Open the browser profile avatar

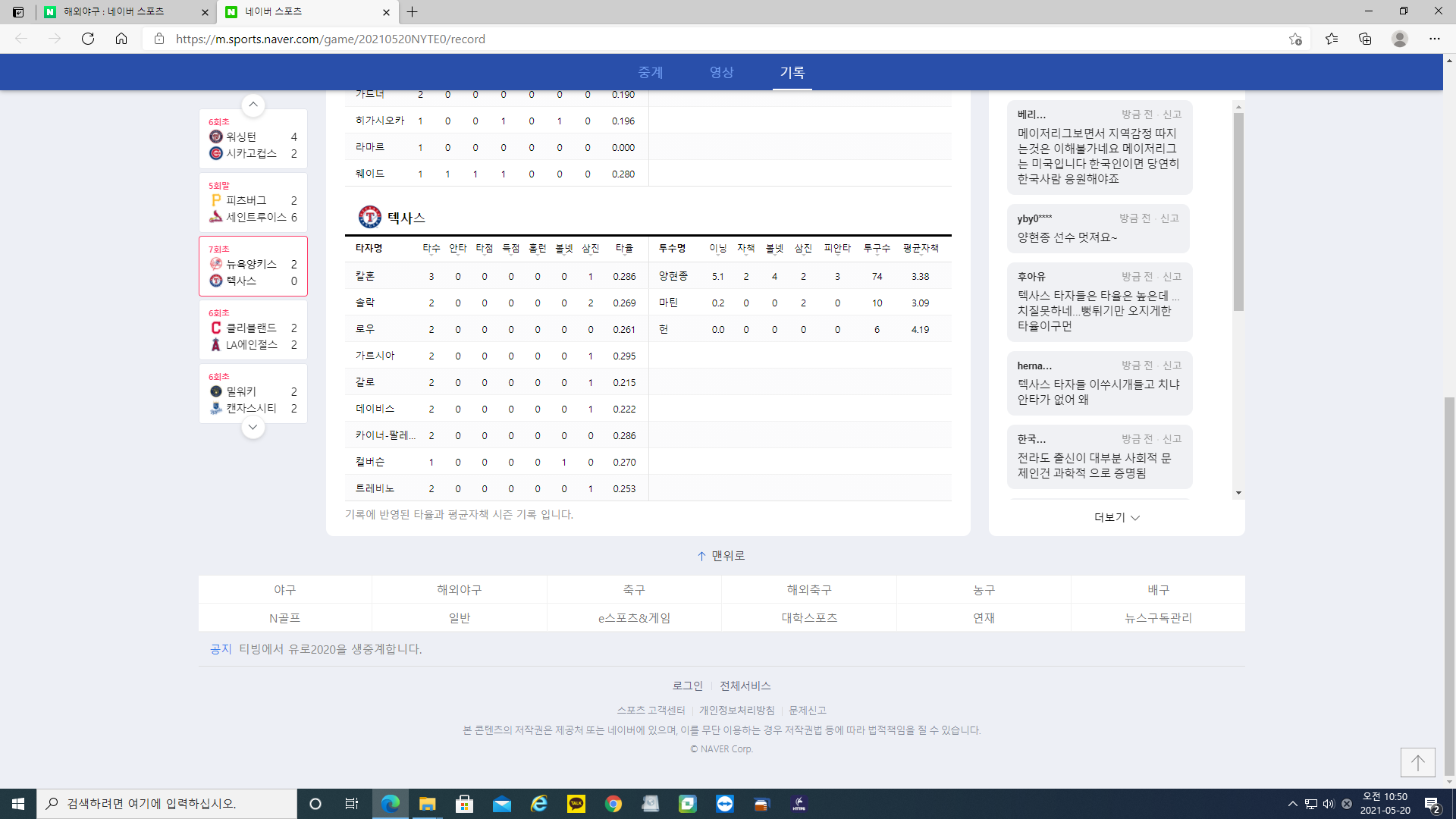coord(1400,39)
